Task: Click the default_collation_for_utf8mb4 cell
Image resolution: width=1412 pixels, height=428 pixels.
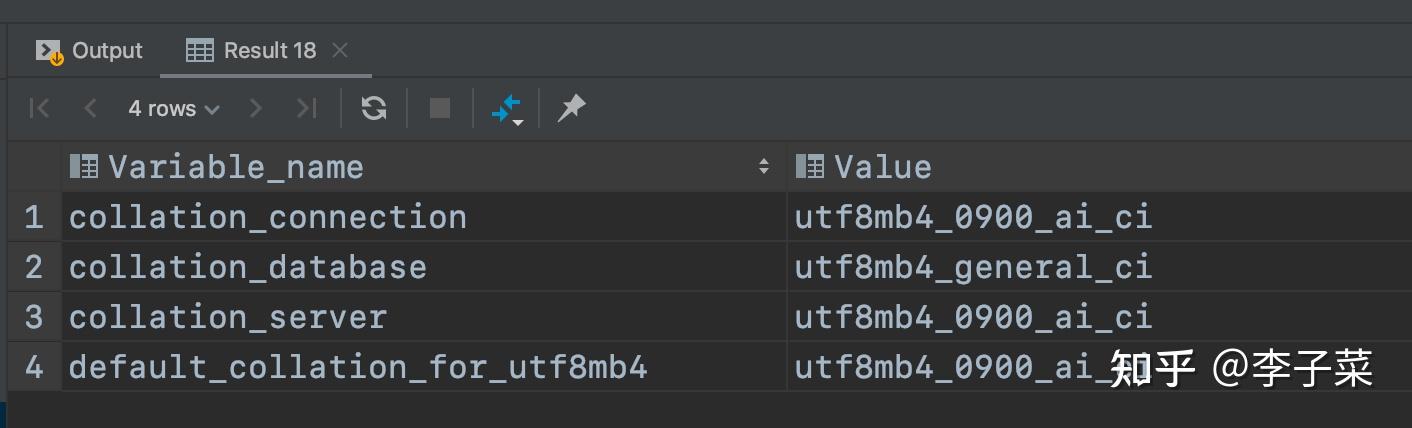Action: [358, 367]
